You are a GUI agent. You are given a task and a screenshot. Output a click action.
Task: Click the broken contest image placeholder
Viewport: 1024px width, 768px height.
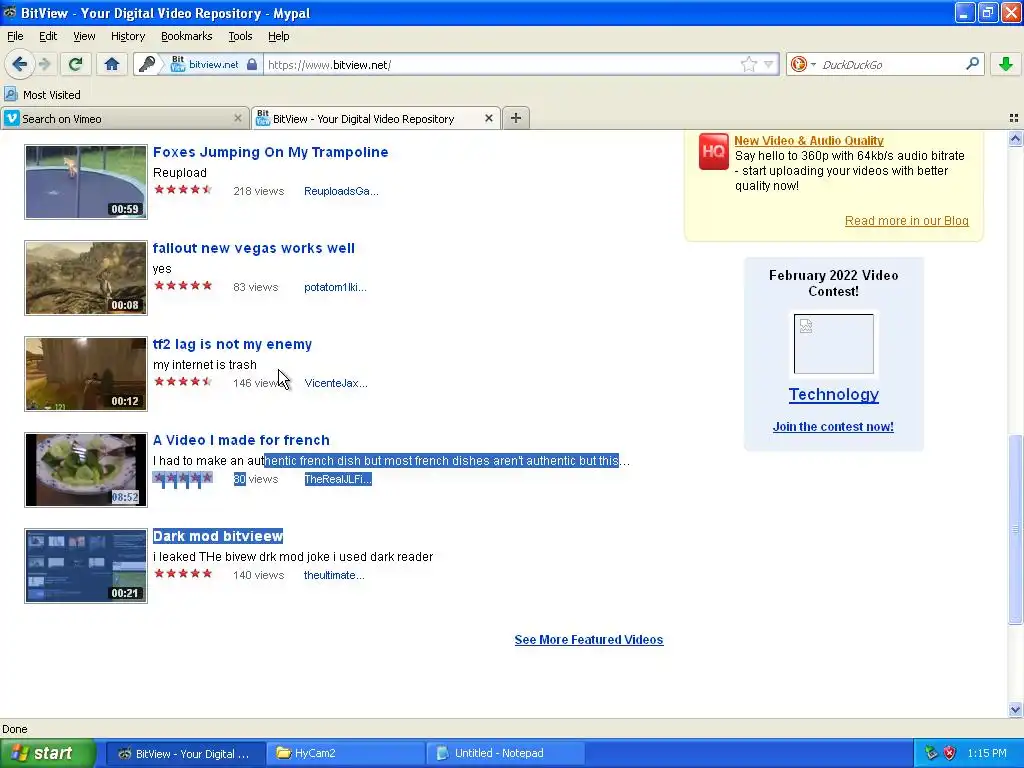833,344
